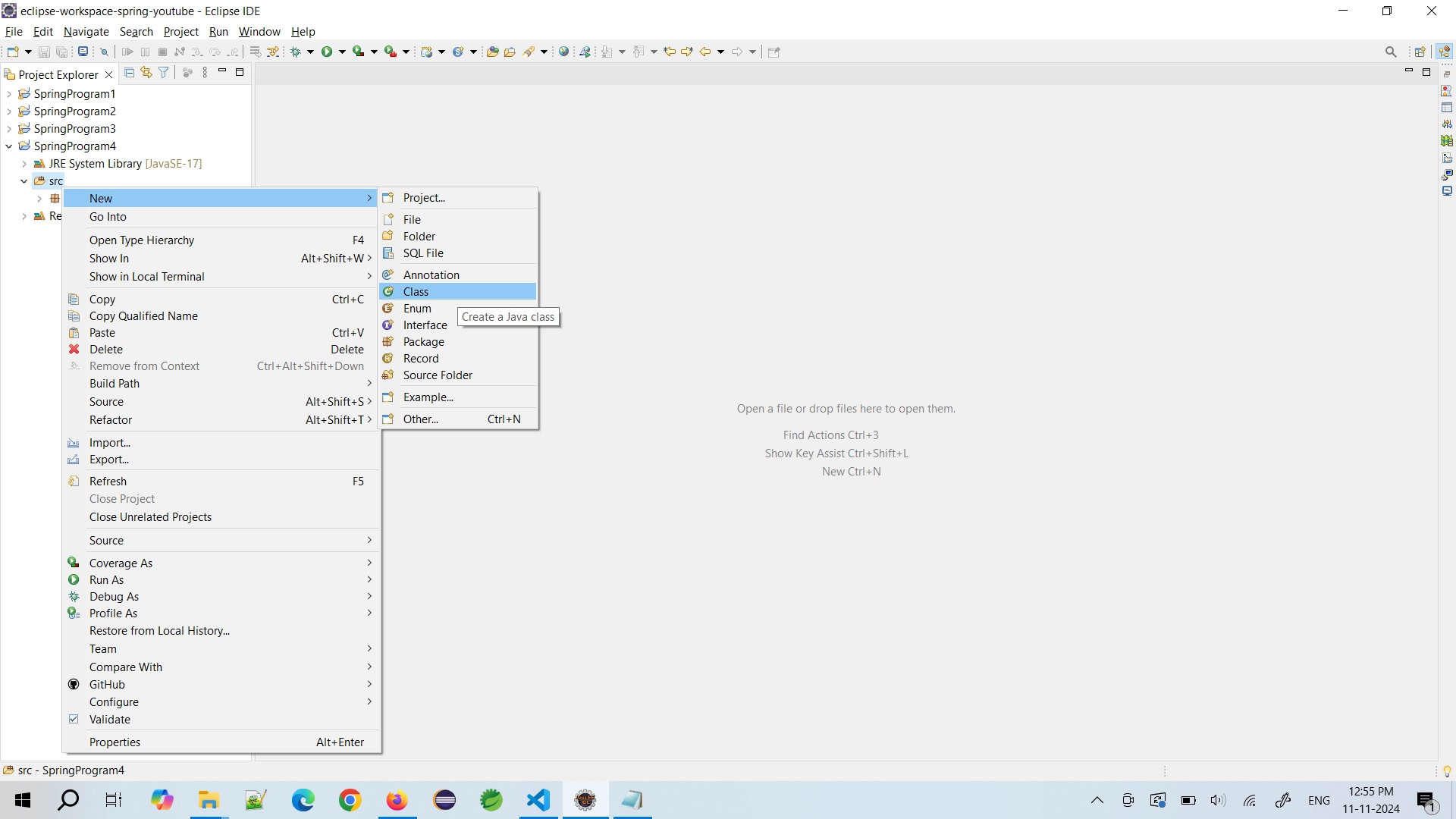Click the Restore icon in right trim
The image size is (1456, 819).
[x=1447, y=74]
